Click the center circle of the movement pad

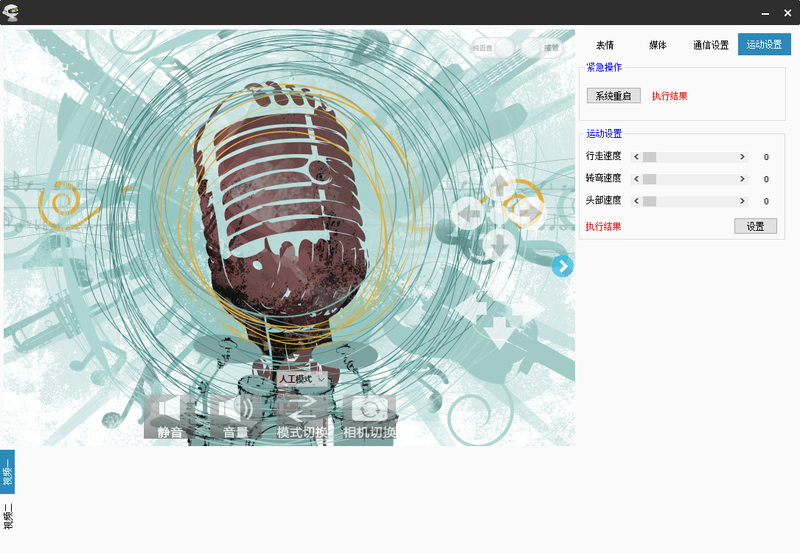pos(498,213)
